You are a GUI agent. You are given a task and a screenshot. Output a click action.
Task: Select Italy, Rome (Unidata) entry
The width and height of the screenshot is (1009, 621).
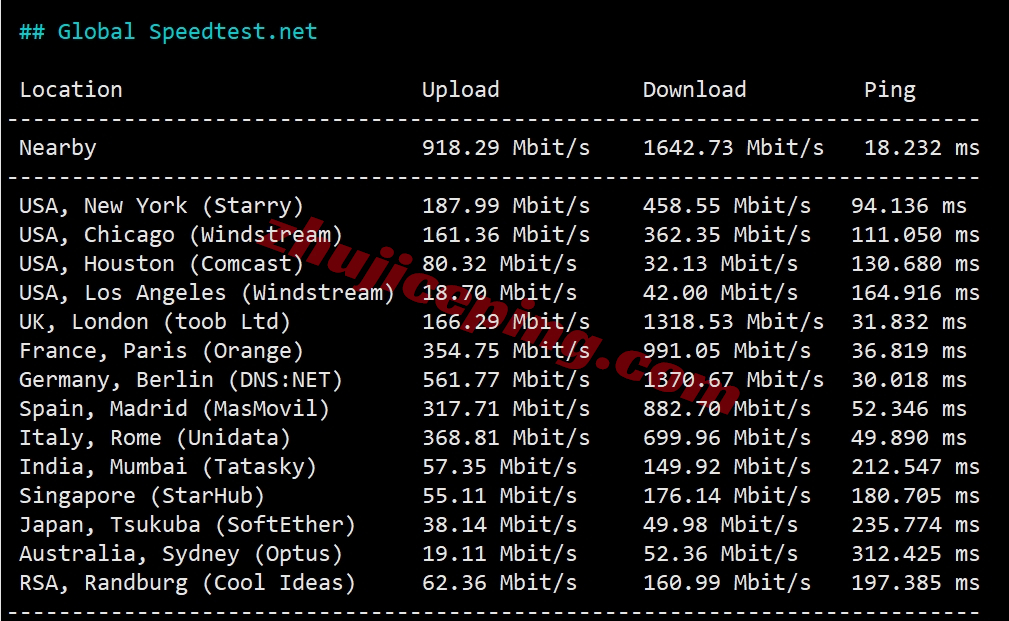(154, 438)
